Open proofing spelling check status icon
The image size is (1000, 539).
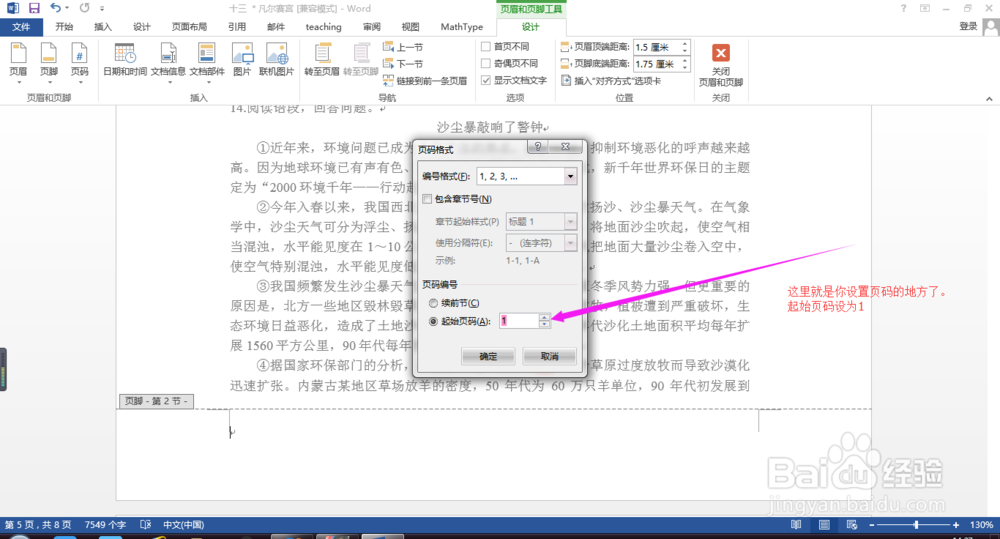coord(145,525)
